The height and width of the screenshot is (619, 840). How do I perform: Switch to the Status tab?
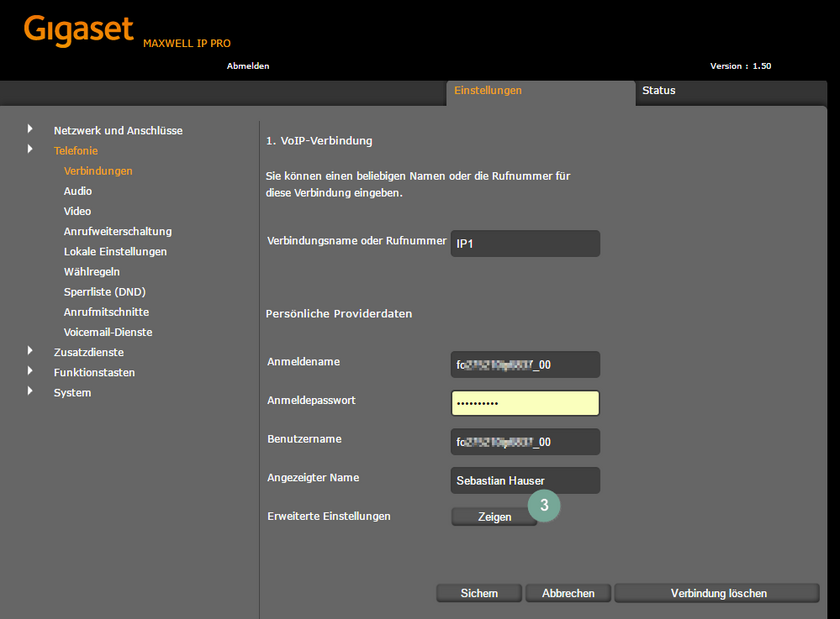658,91
